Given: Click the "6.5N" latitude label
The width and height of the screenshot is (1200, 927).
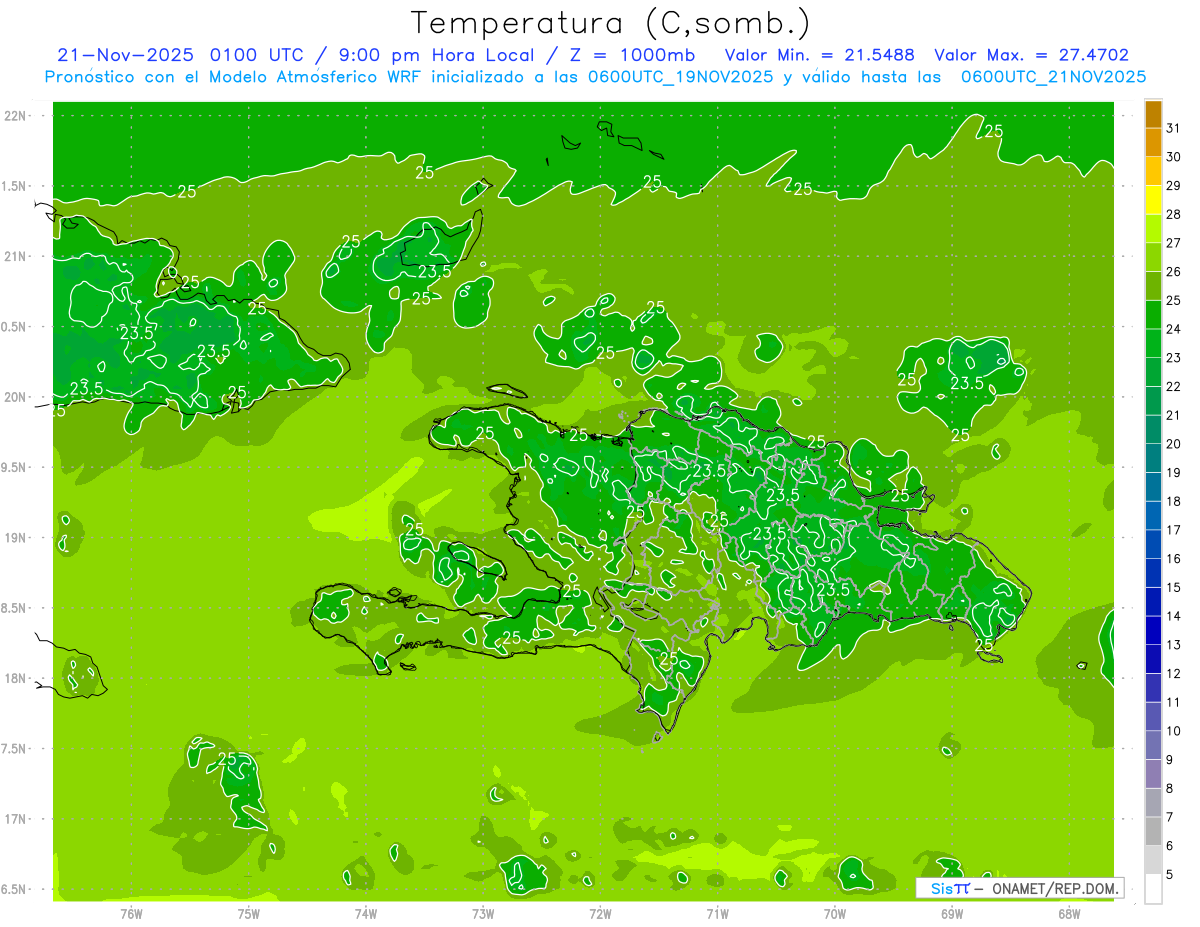Looking at the screenshot, I should pyautogui.click(x=14, y=889).
